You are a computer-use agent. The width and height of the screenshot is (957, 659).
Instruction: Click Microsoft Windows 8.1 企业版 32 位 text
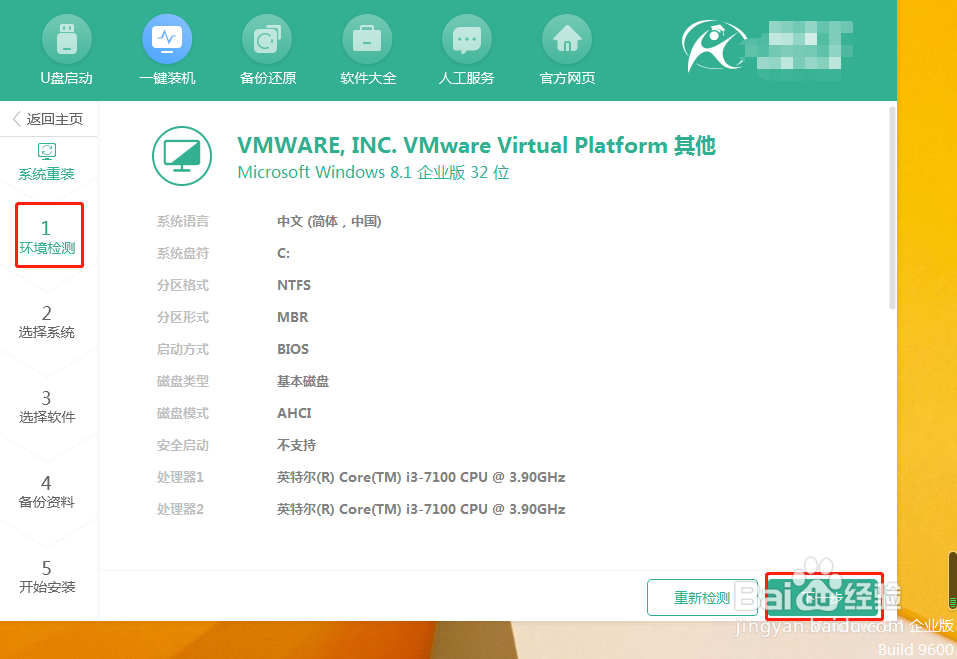[373, 173]
